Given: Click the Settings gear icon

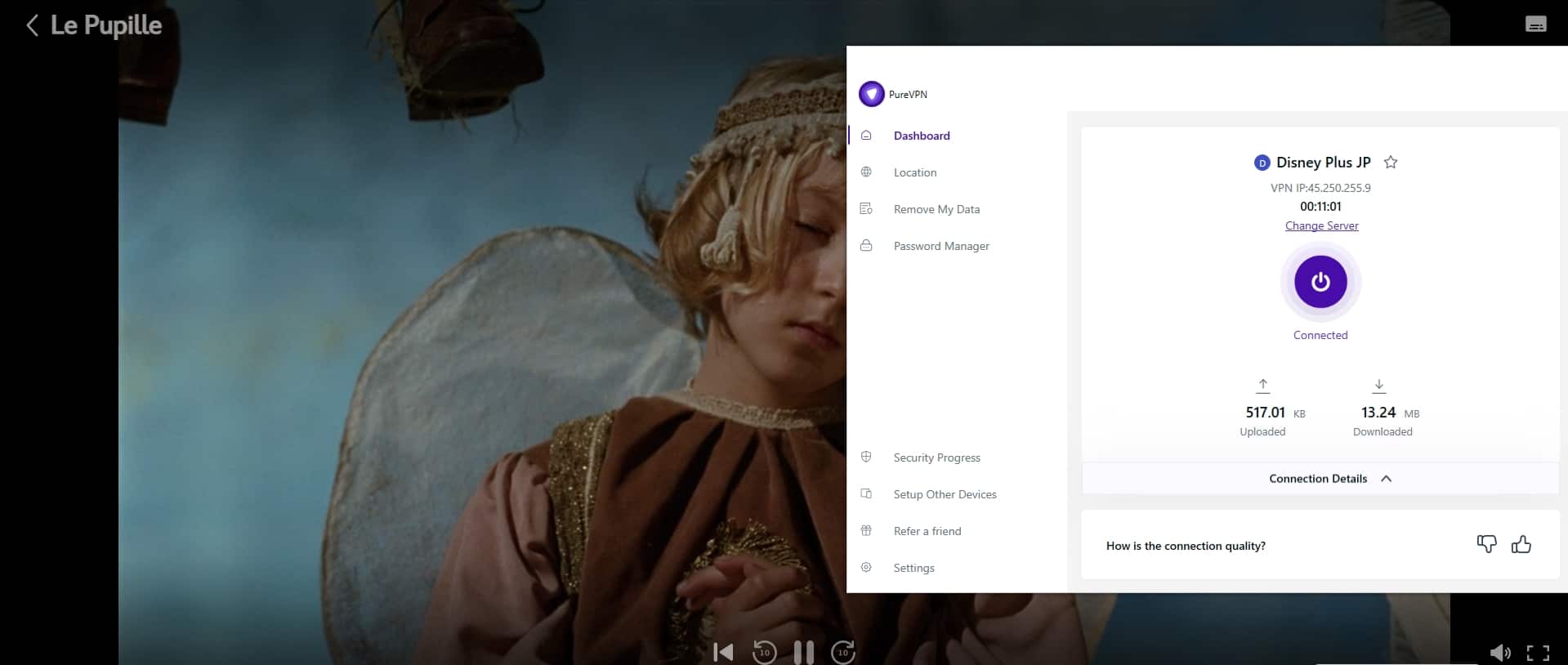Looking at the screenshot, I should coord(866,567).
